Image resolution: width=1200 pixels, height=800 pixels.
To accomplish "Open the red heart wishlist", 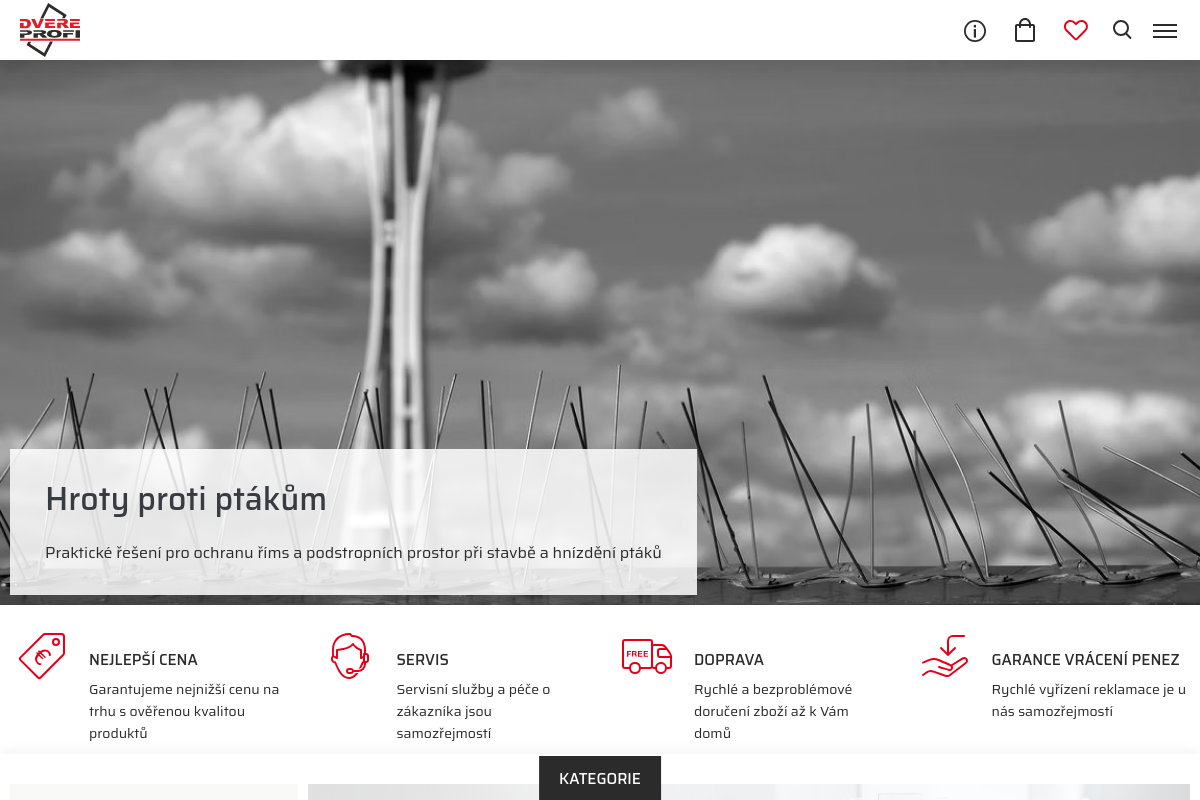I will pyautogui.click(x=1076, y=31).
